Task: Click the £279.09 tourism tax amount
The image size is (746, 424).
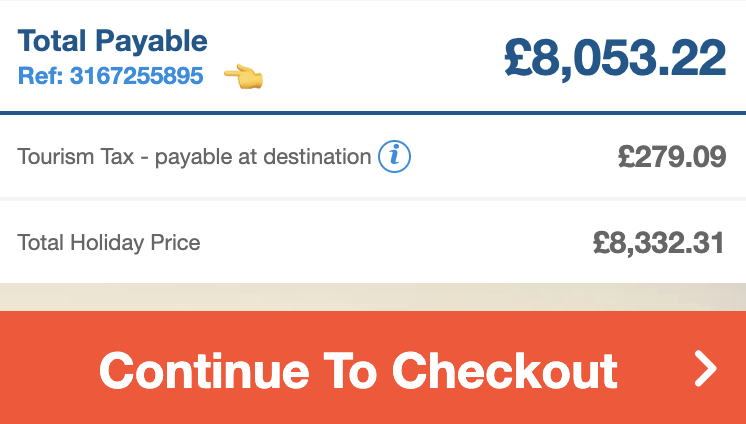Action: tap(671, 157)
